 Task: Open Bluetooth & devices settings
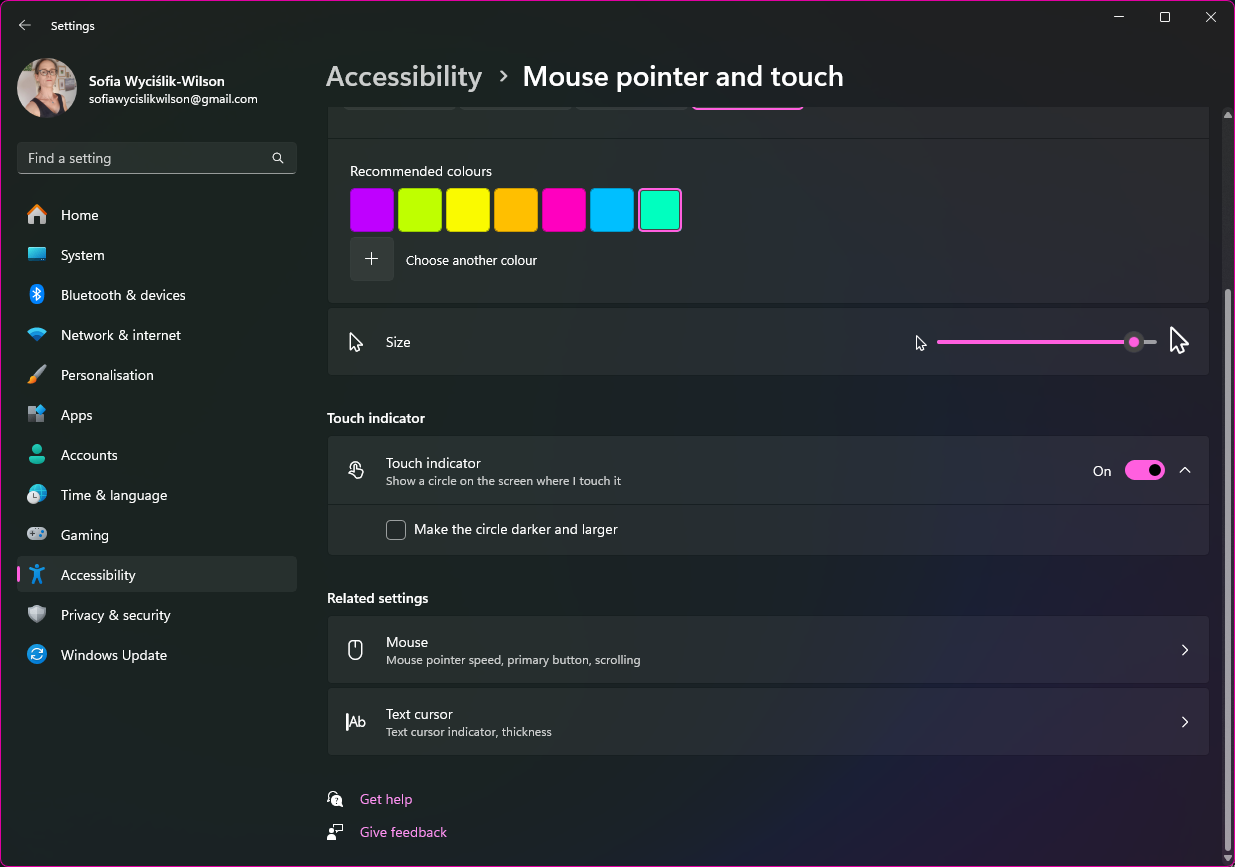point(157,295)
